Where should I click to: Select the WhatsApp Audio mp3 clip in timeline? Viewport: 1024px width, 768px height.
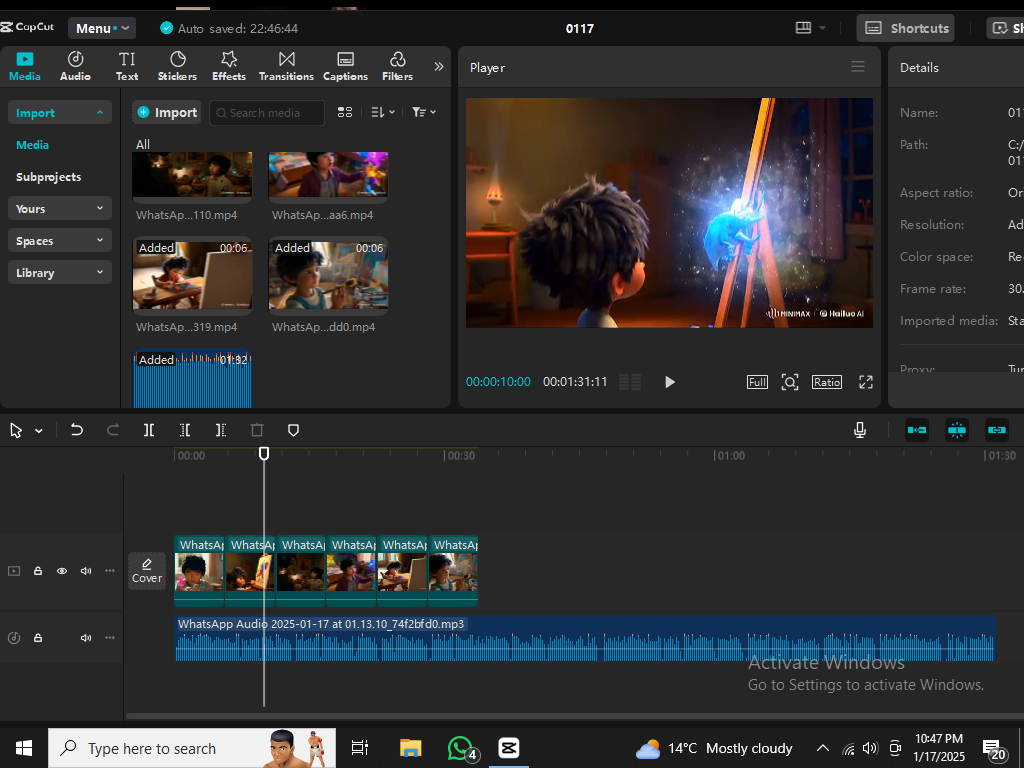(584, 638)
